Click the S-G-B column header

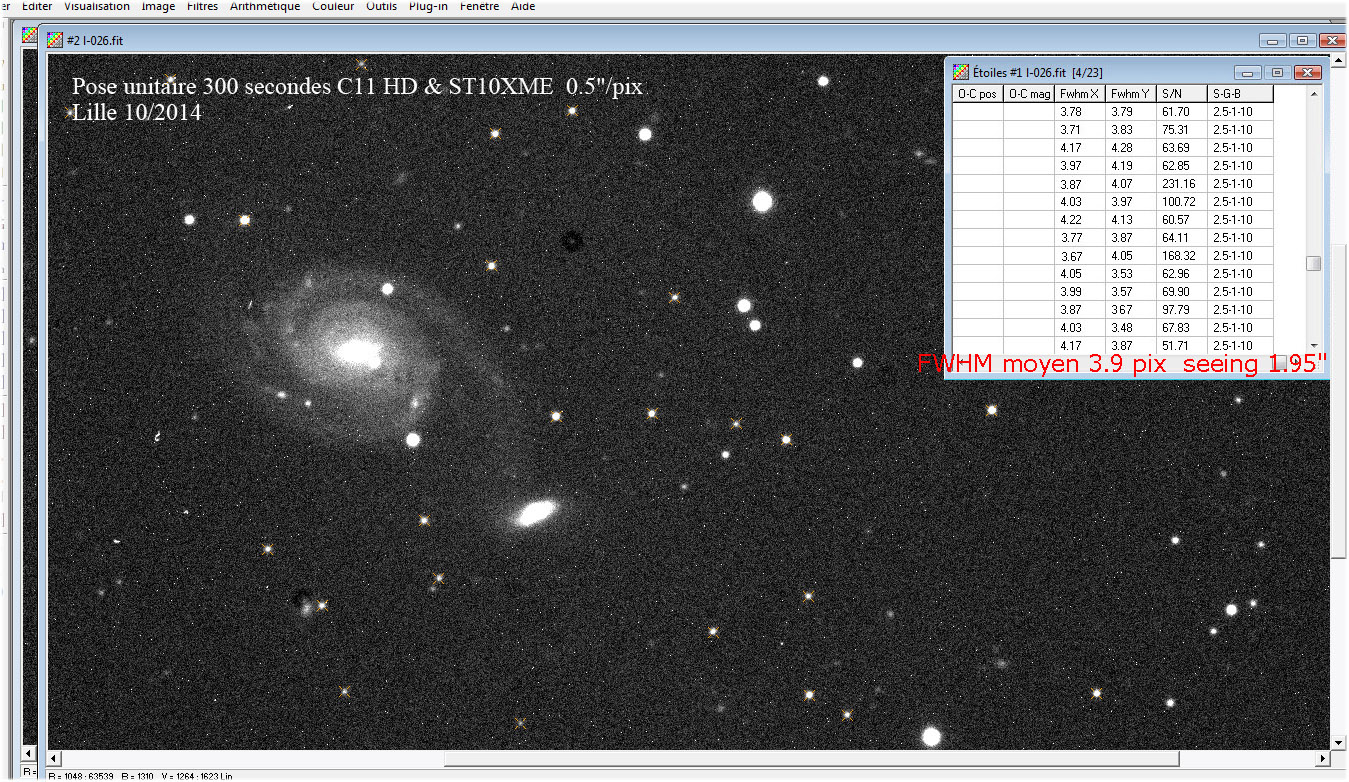[x=1241, y=94]
